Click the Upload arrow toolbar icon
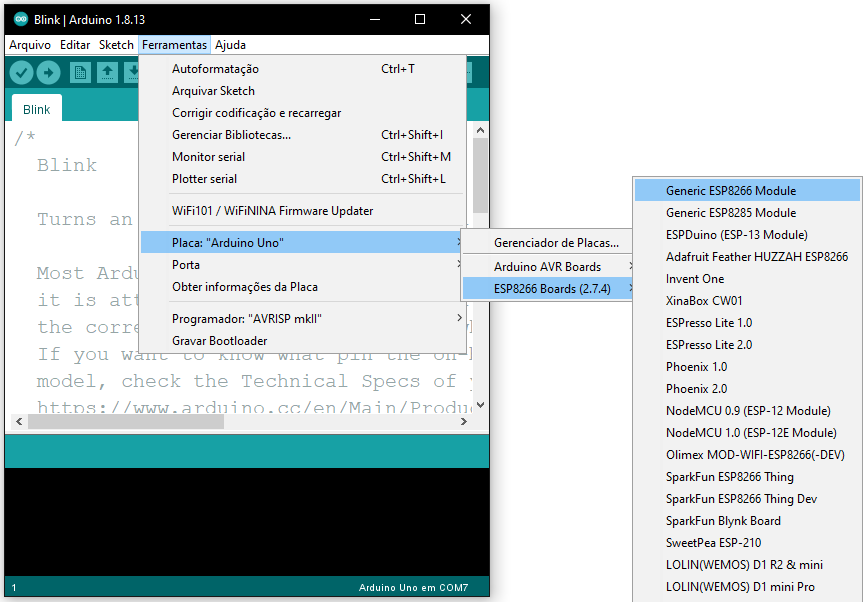Screen dimensions: 867x602 [49, 72]
